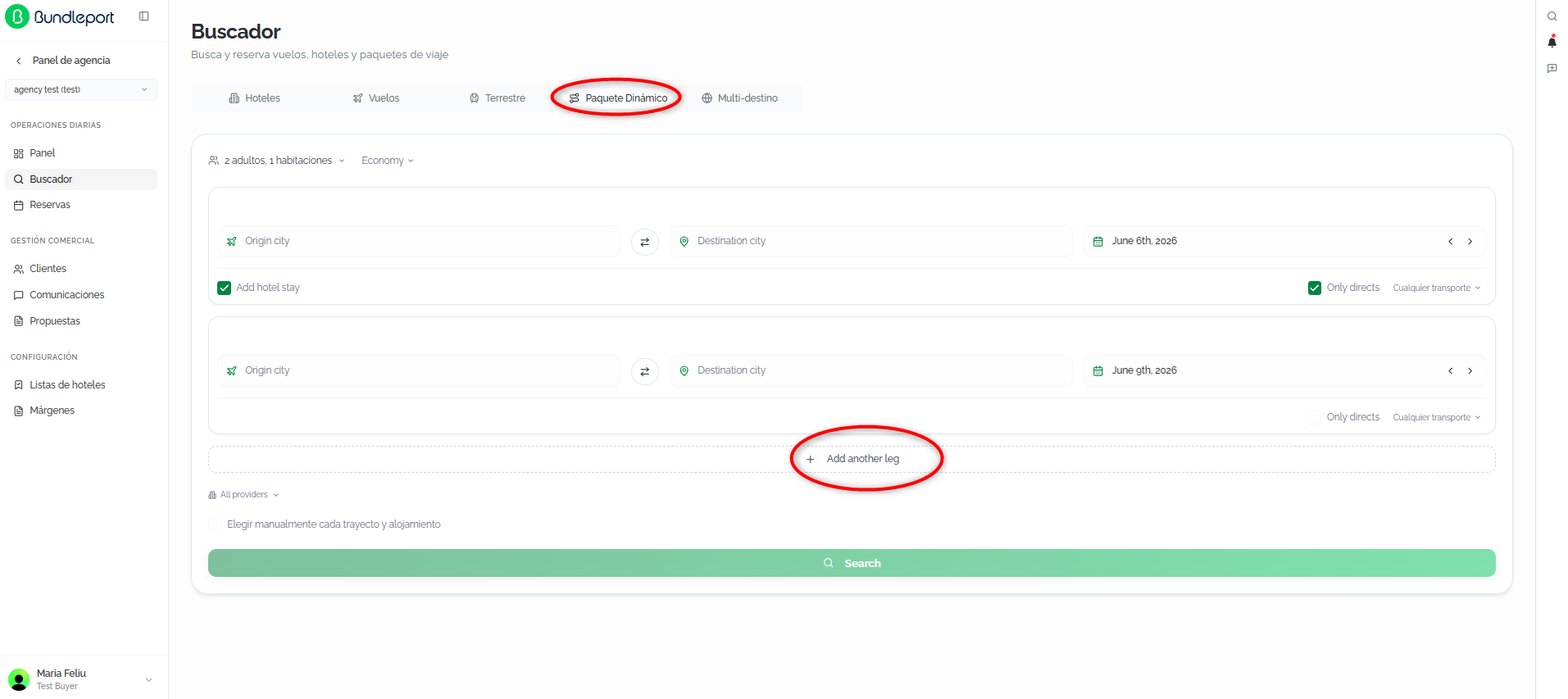1568x699 pixels.
Task: Go to next day for June 6th date
Action: 1470,242
